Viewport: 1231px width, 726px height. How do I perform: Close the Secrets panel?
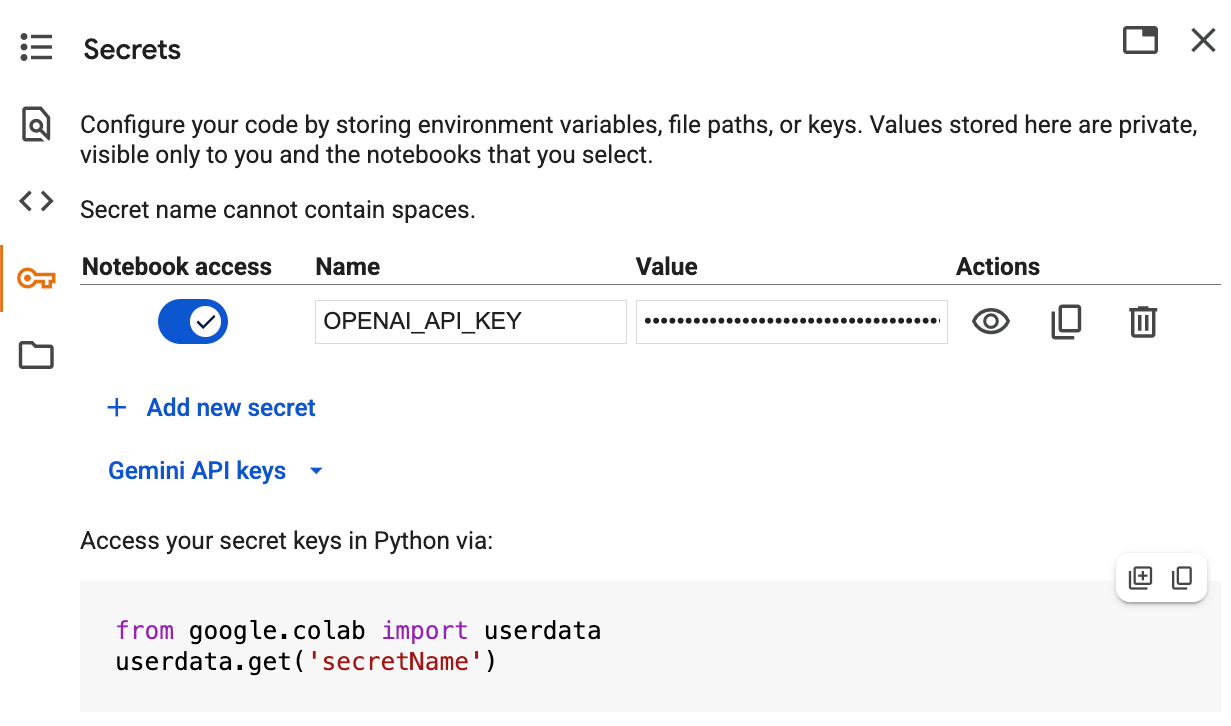coord(1203,40)
